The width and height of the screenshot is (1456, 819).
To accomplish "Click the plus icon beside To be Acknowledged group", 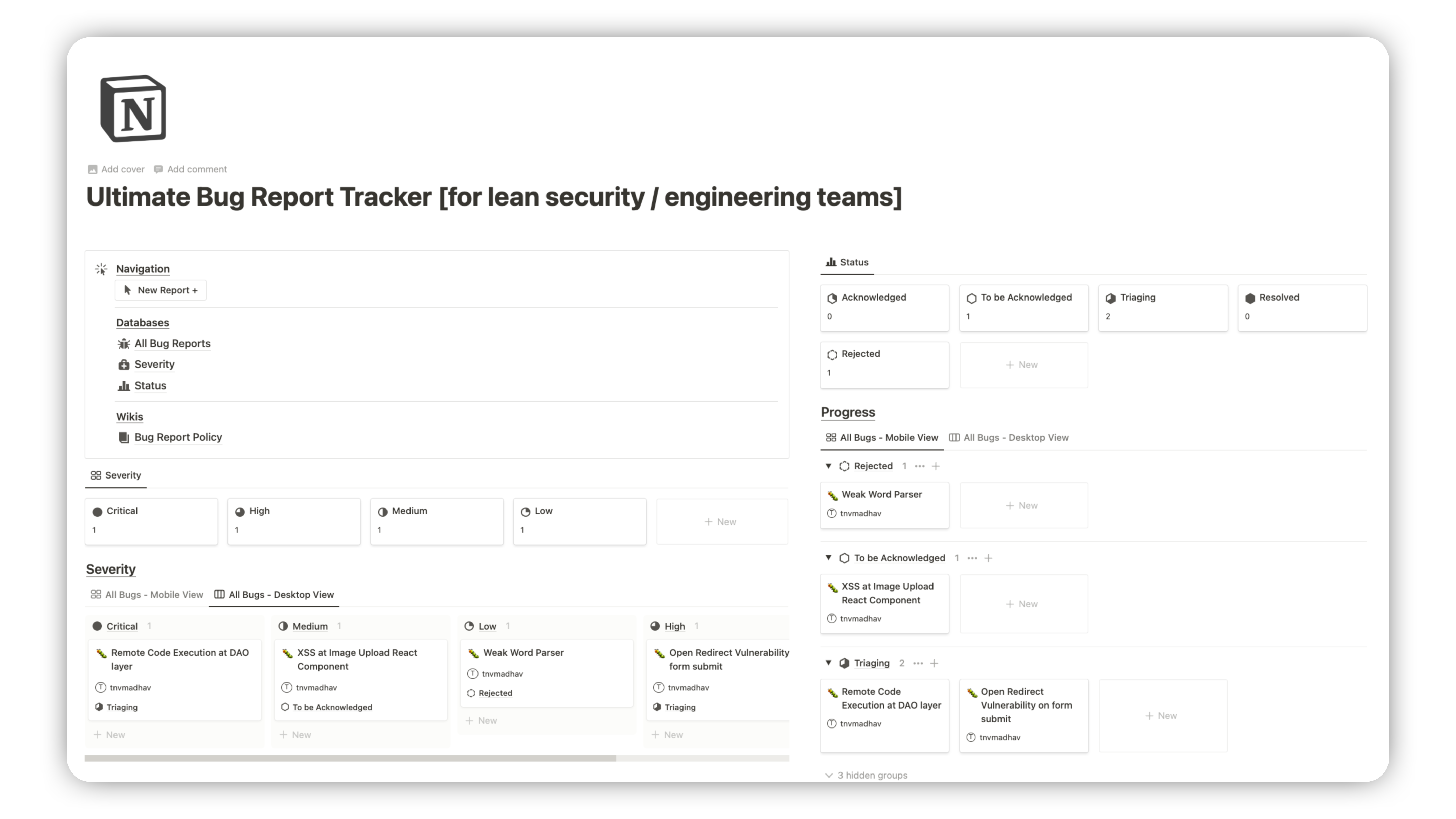I will click(989, 558).
